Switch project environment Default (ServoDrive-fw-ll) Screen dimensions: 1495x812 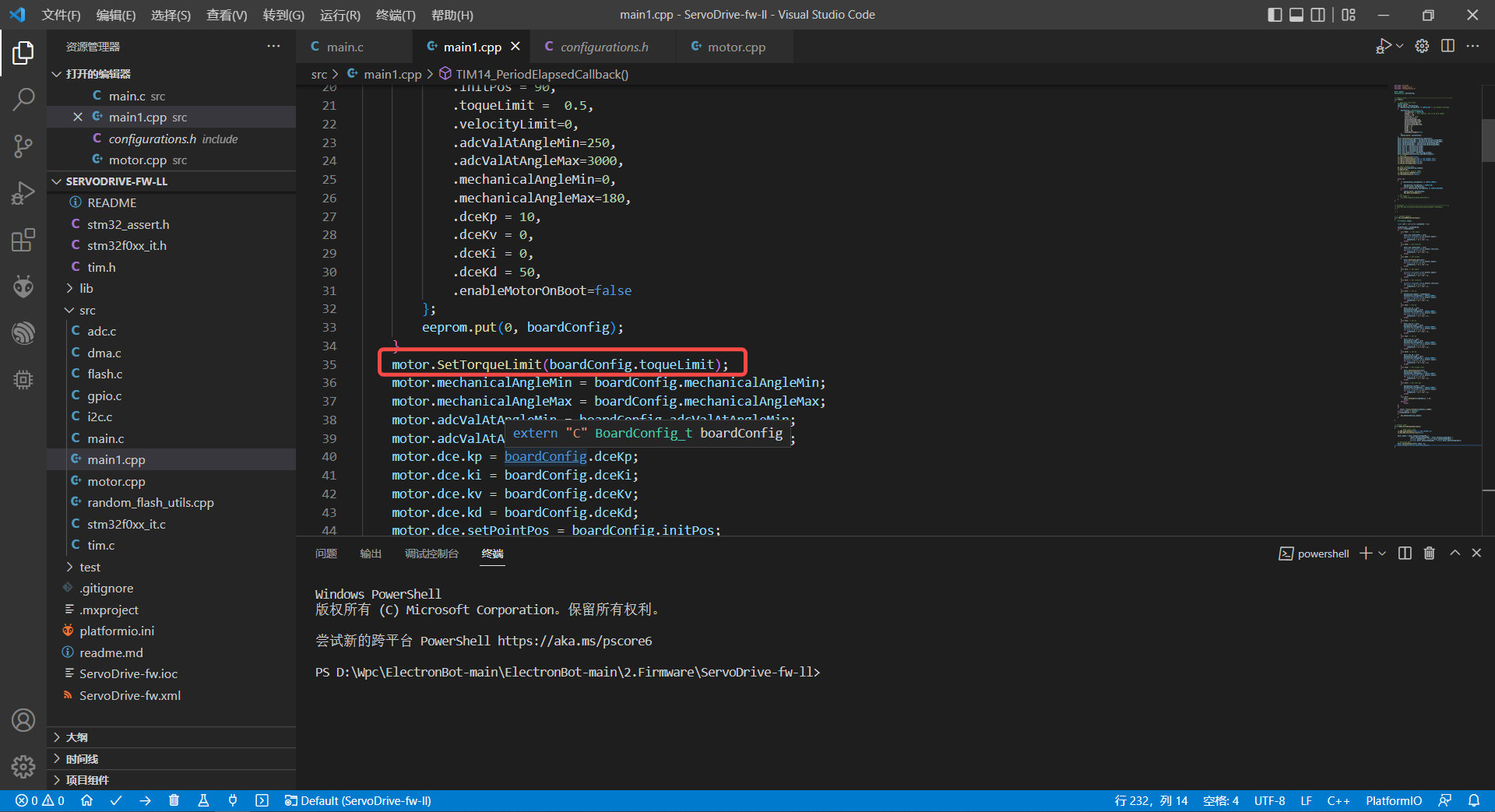click(x=357, y=800)
